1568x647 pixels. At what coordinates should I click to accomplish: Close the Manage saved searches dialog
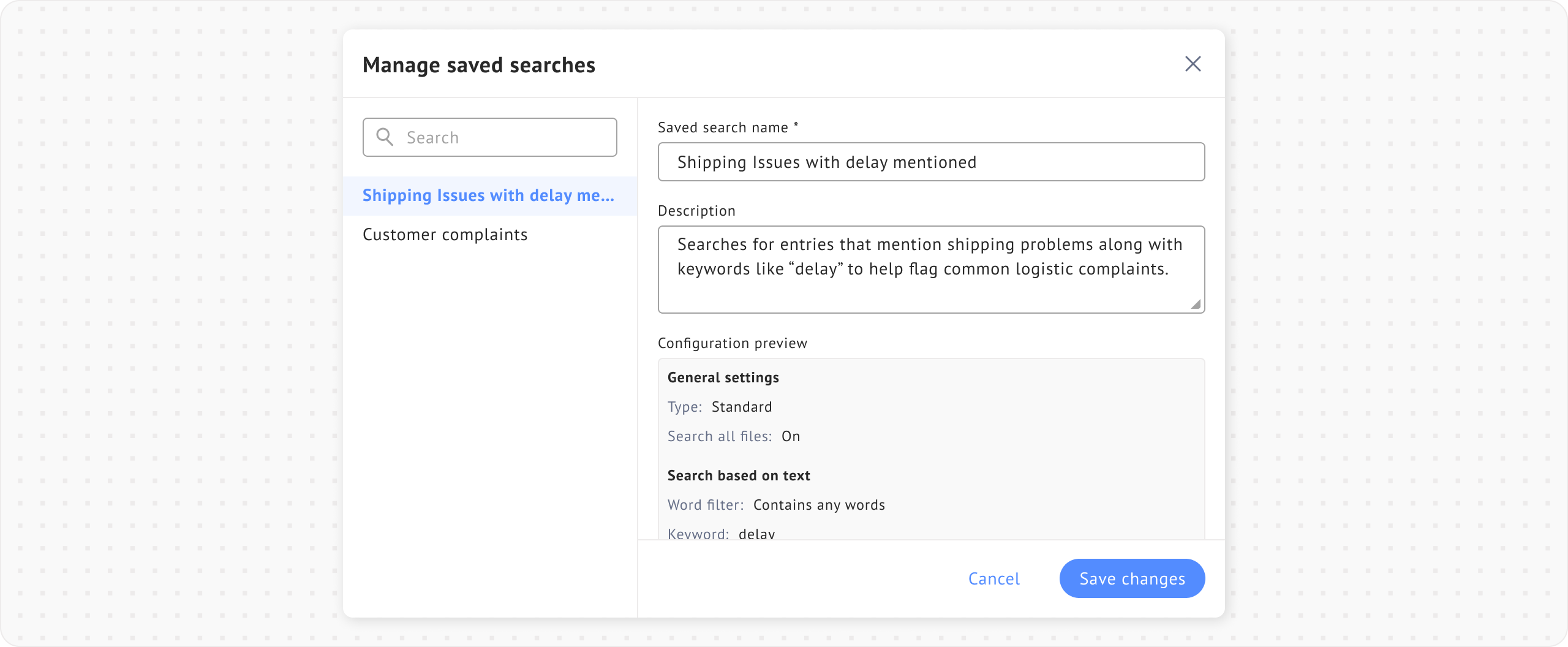click(1193, 64)
